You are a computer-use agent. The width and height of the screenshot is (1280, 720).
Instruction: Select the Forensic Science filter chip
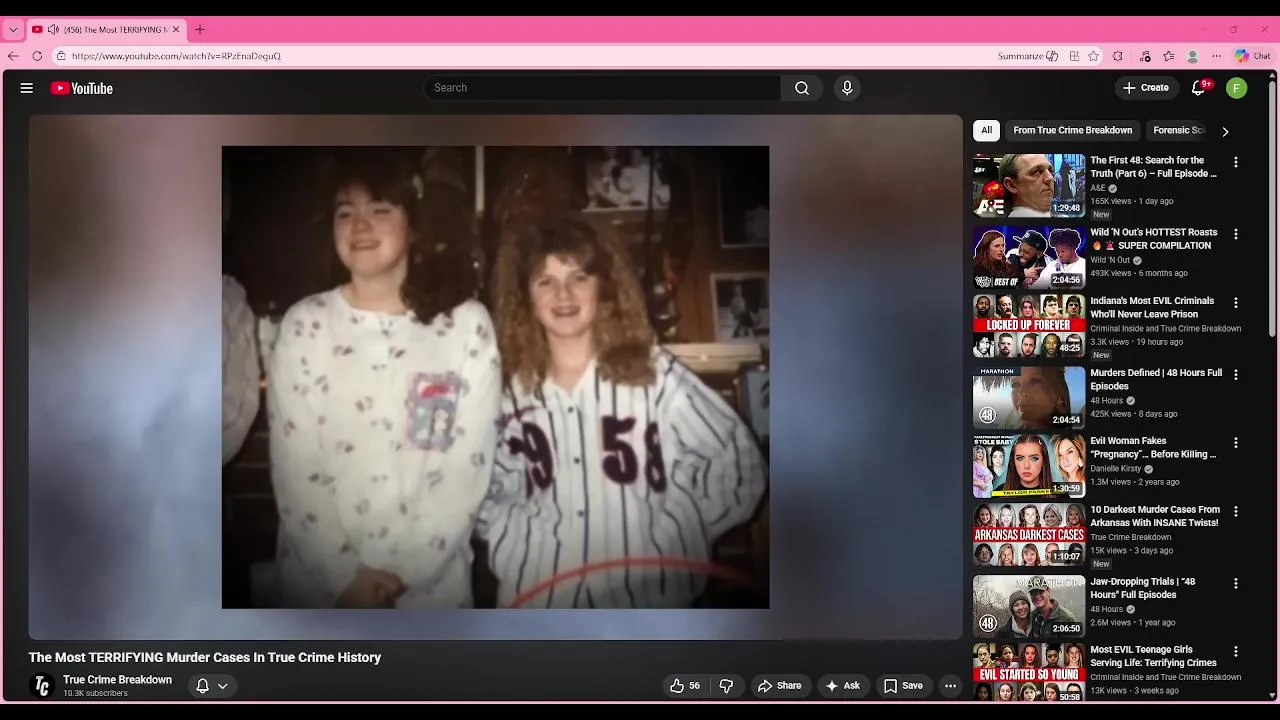1177,130
